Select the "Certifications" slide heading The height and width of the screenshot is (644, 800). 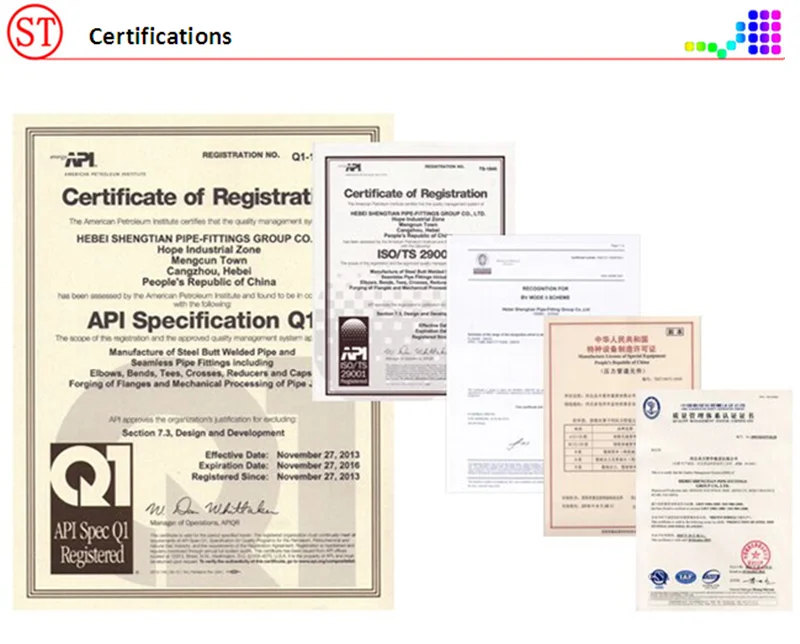coord(160,36)
